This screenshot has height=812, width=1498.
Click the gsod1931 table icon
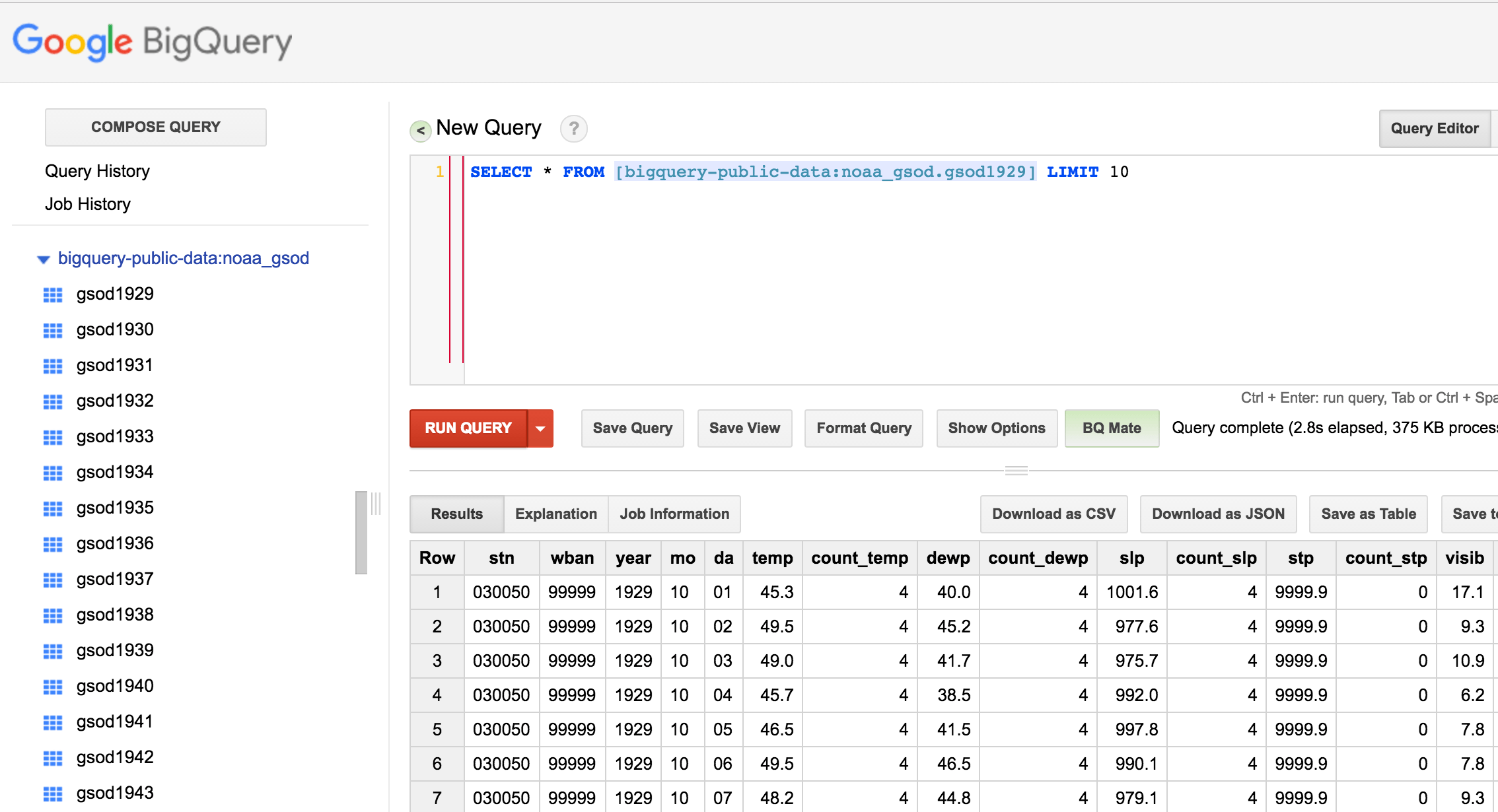[53, 366]
